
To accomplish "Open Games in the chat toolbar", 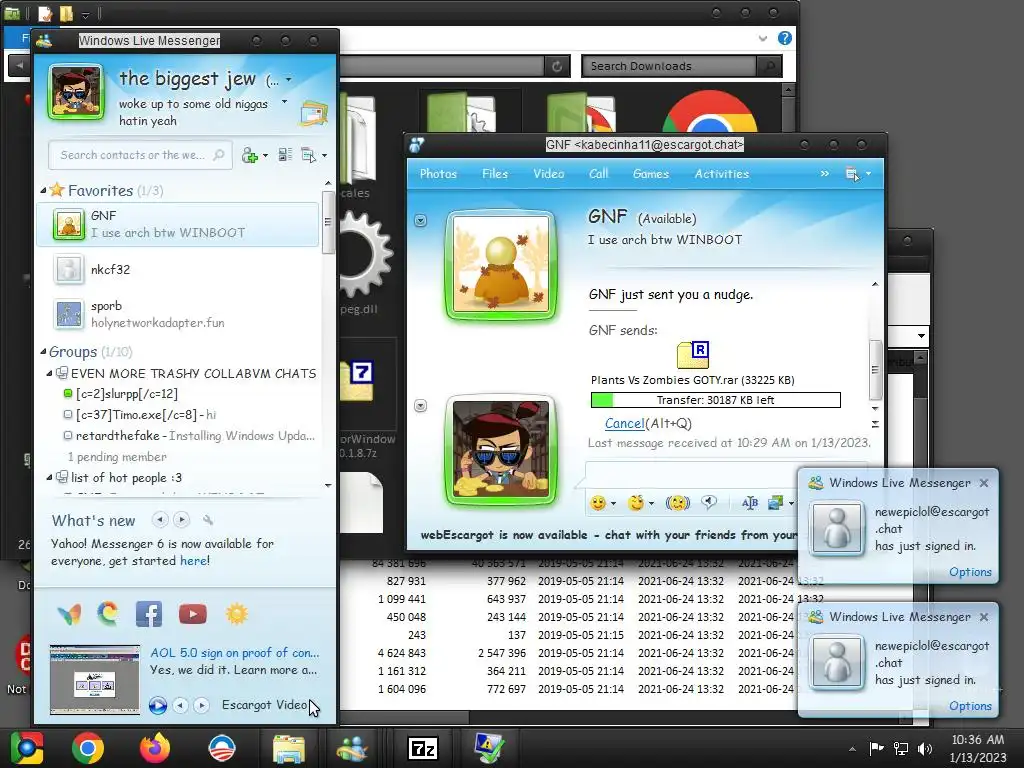I will (651, 174).
